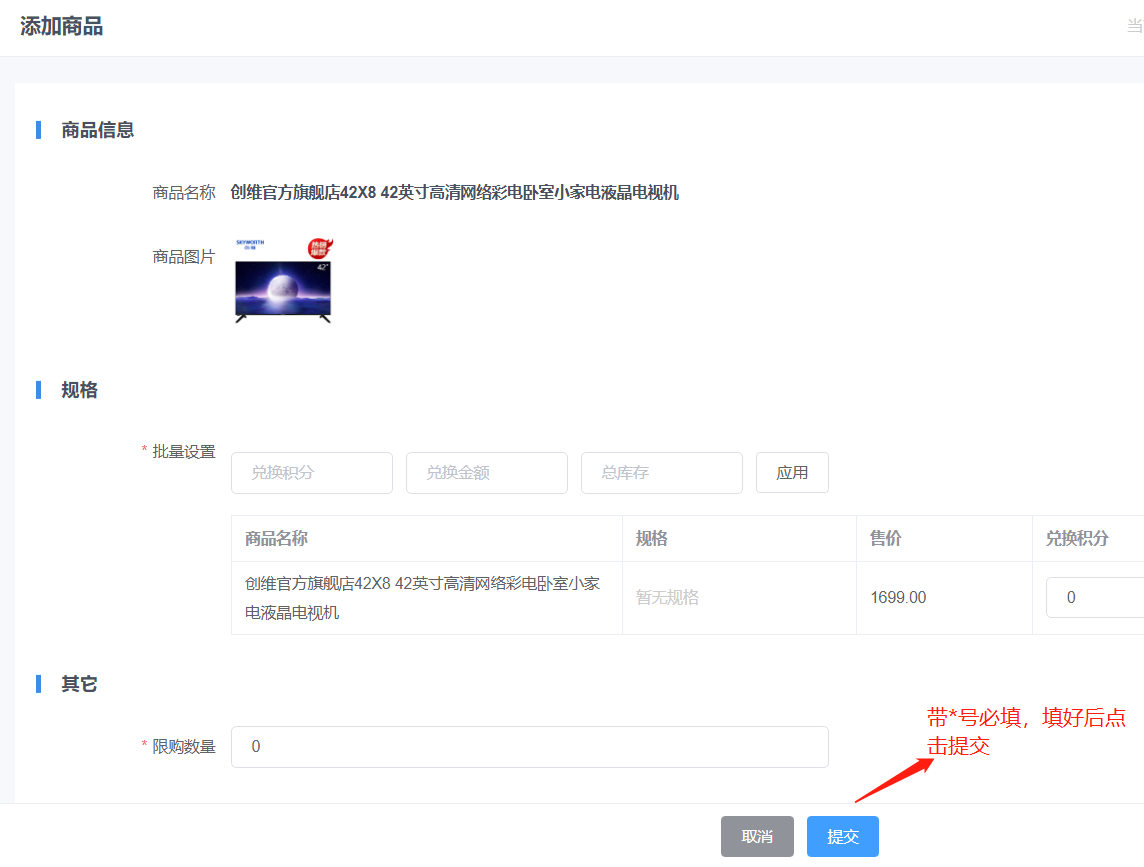This screenshot has height=867, width=1144.
Task: Click the 应用 apply button
Action: coord(792,473)
